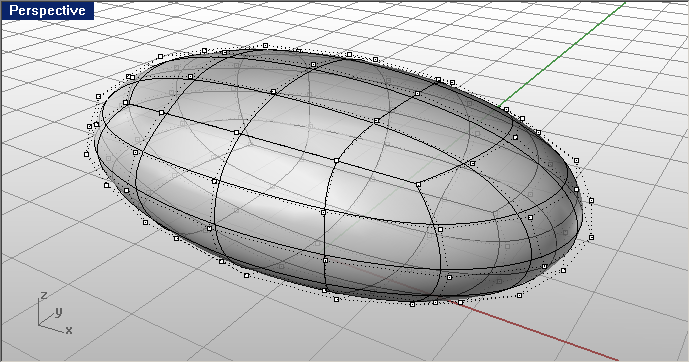The height and width of the screenshot is (363, 690).
Task: Click the world XYZ axes icon
Action: click(55, 313)
